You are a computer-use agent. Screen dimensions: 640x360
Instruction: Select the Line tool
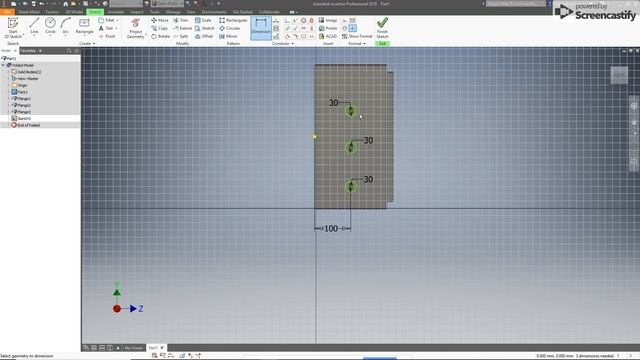[34, 26]
